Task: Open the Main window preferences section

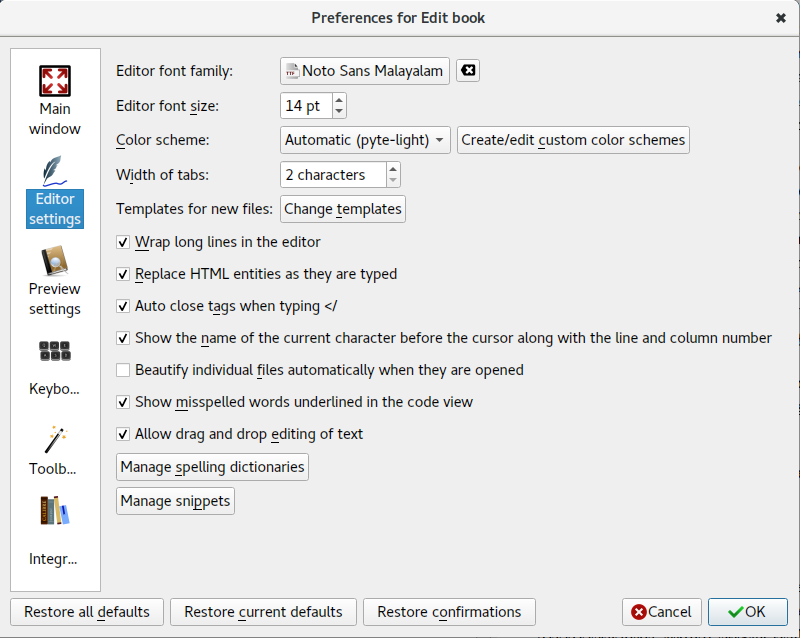Action: (x=55, y=101)
